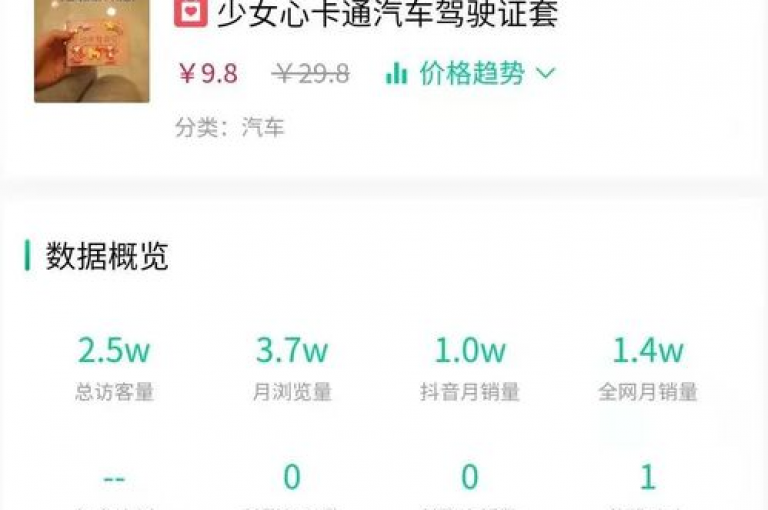This screenshot has height=510, width=768.
Task: Click the 月浏览量 label
Action: [x=292, y=392]
